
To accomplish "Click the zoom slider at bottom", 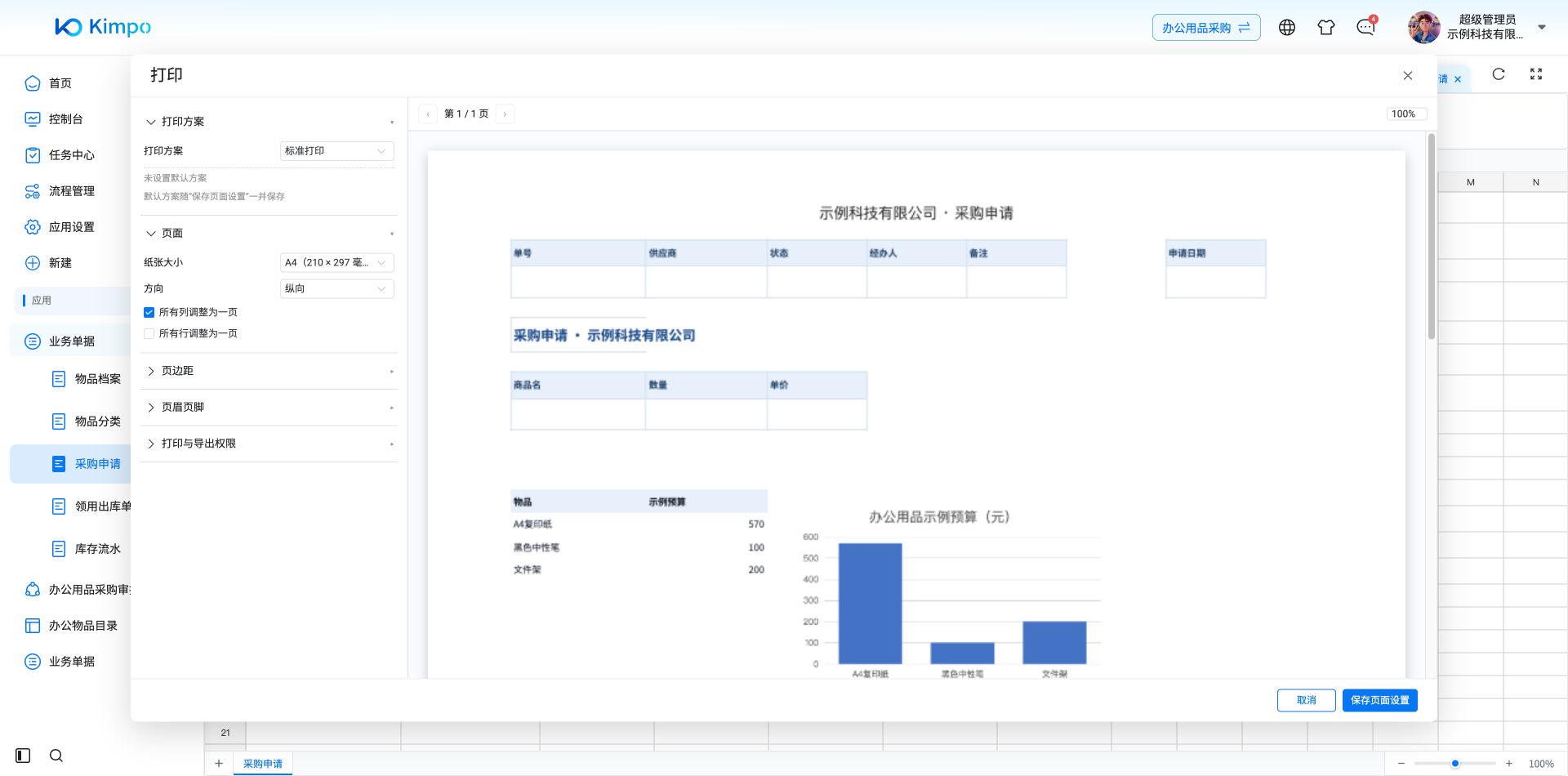I will point(1455,764).
